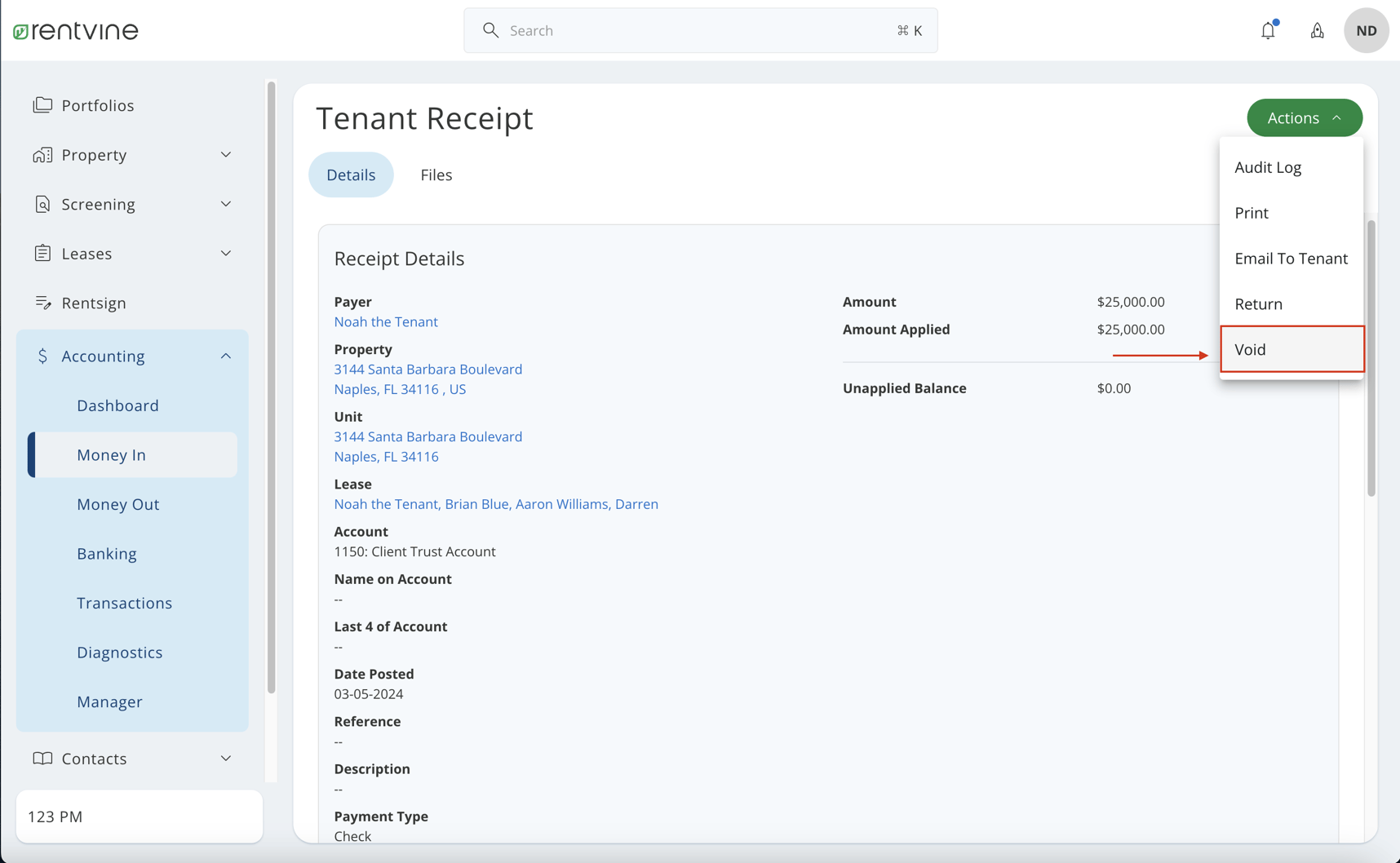Click the Rentsign signature icon

coord(42,303)
